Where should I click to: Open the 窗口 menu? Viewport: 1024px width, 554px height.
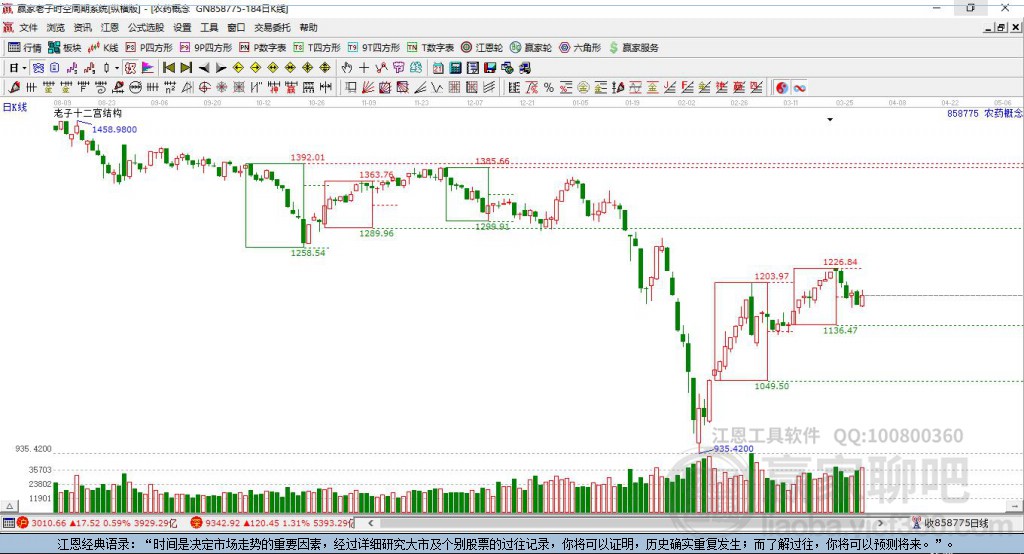pyautogui.click(x=236, y=27)
